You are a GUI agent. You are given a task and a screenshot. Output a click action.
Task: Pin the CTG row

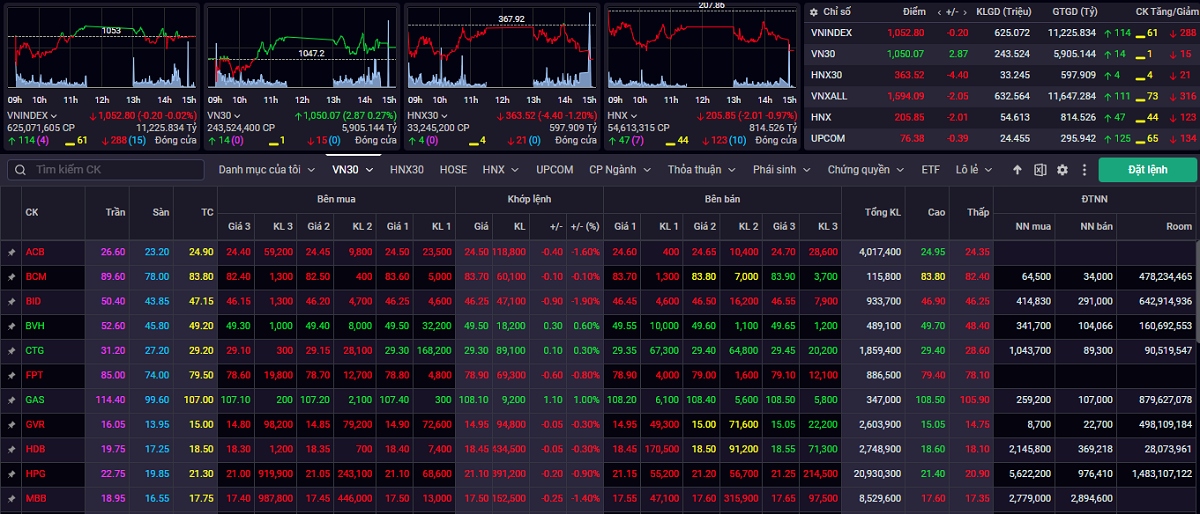[12, 350]
